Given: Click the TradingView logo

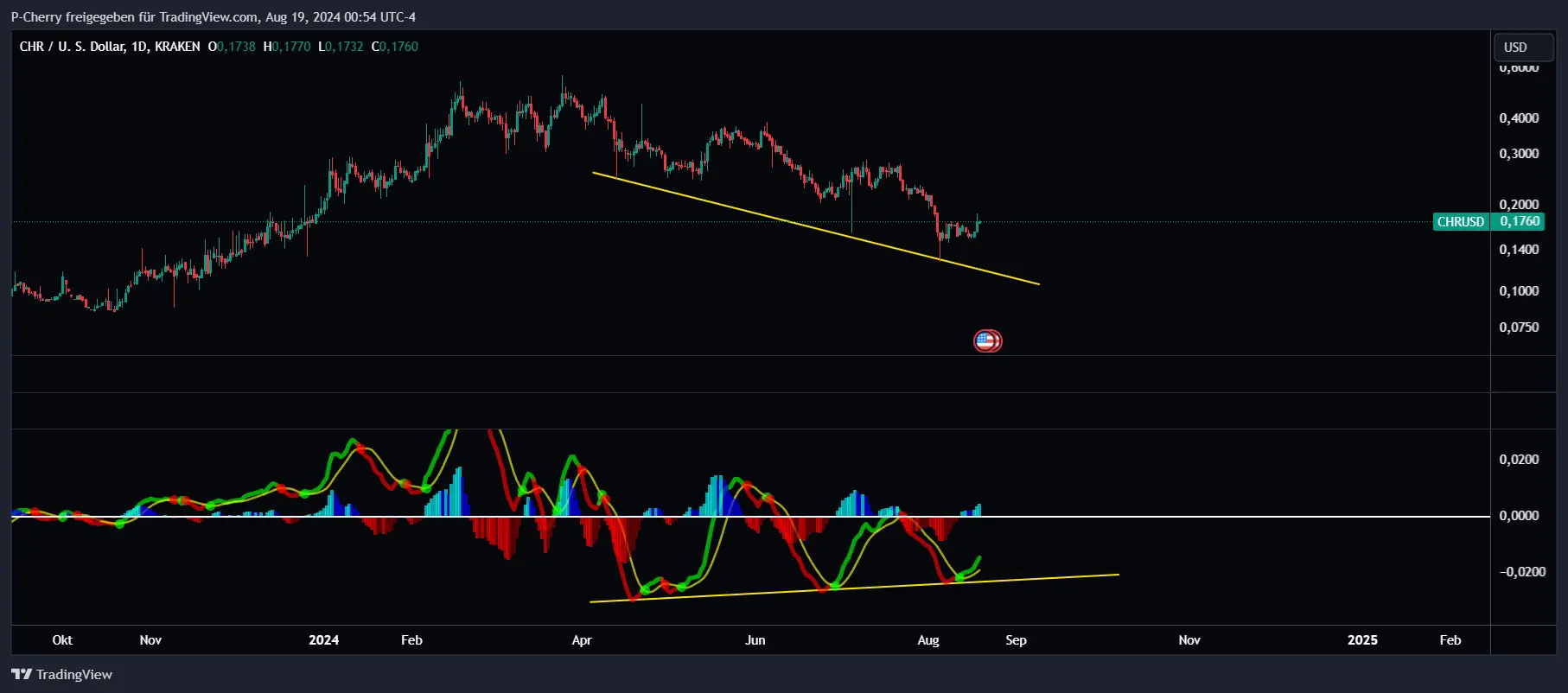Looking at the screenshot, I should 61,674.
